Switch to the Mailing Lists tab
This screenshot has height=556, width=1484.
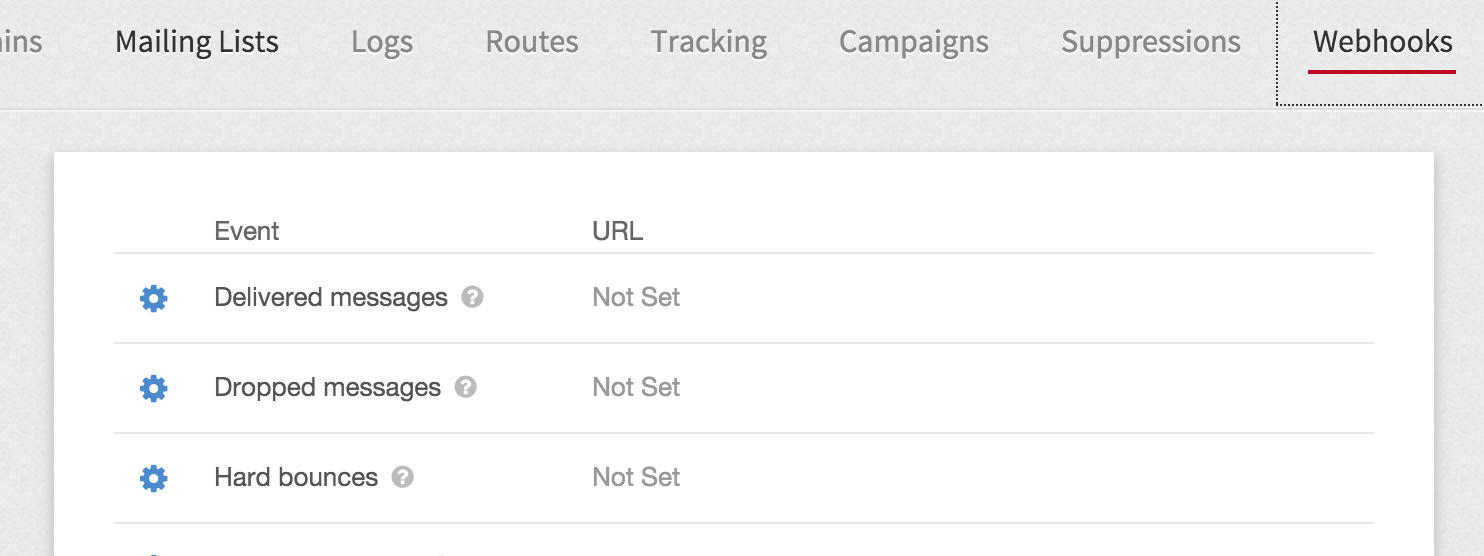(197, 42)
